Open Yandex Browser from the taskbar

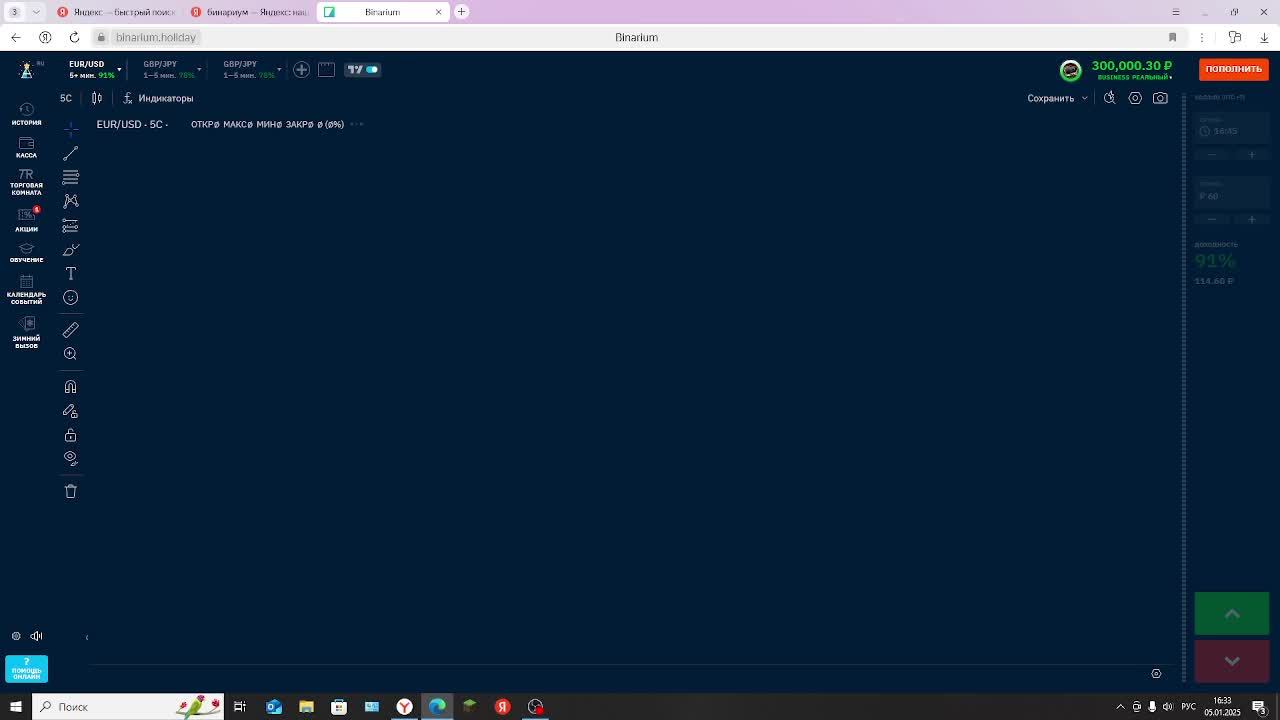coord(404,707)
